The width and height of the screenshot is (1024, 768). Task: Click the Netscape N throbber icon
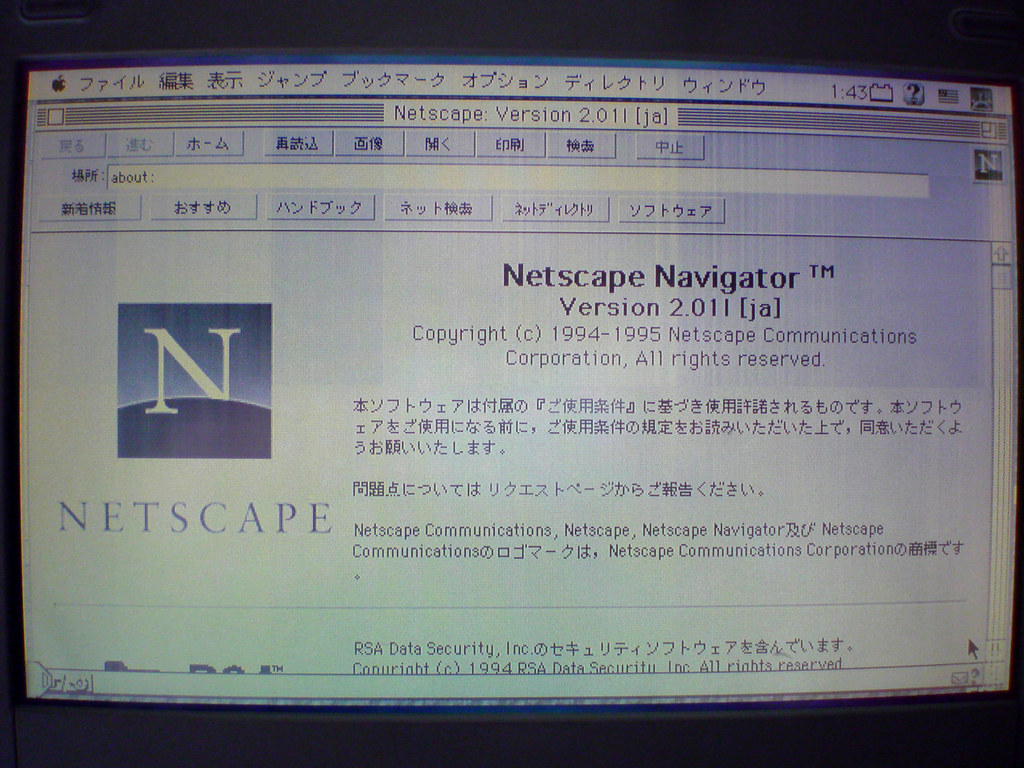(987, 165)
